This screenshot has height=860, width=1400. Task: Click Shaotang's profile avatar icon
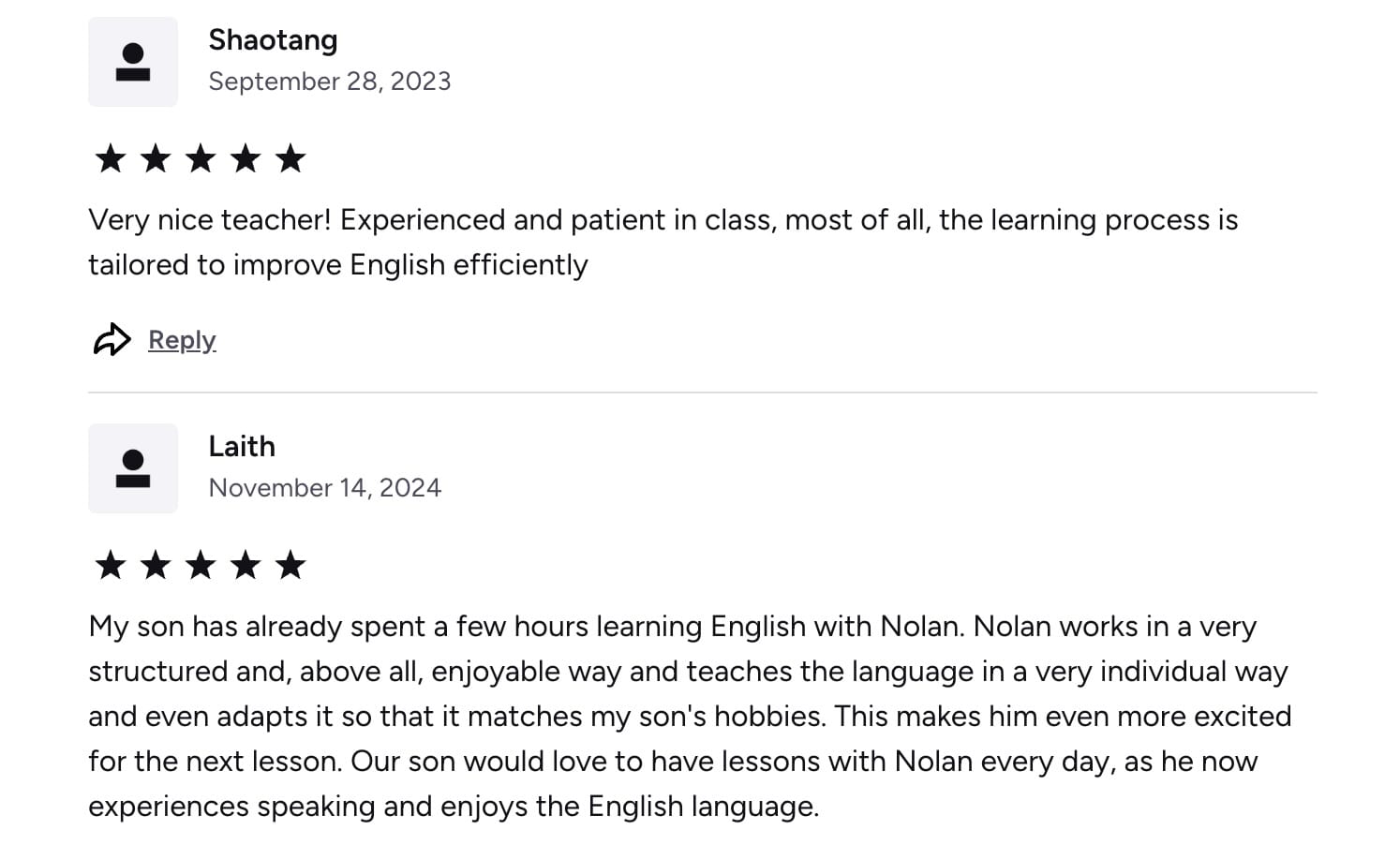click(x=133, y=62)
